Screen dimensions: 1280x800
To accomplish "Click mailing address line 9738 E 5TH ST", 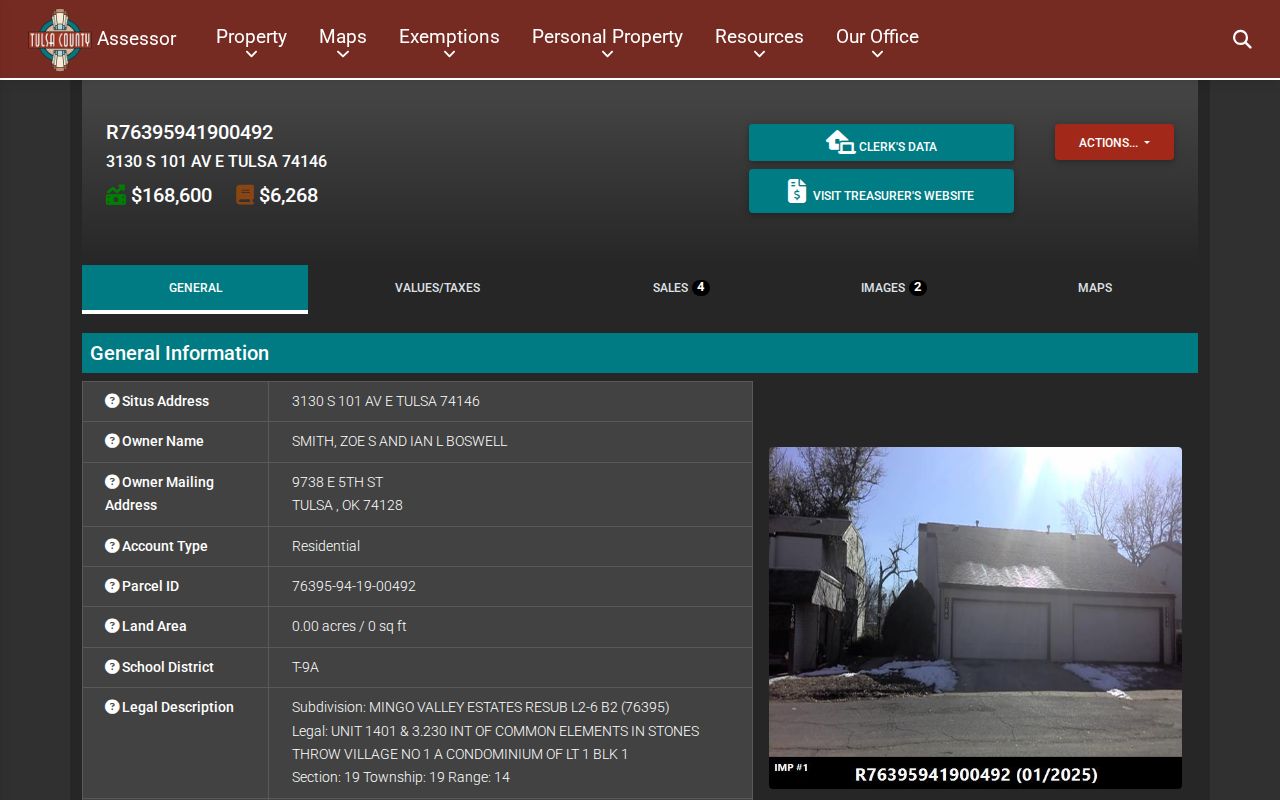I will 337,482.
